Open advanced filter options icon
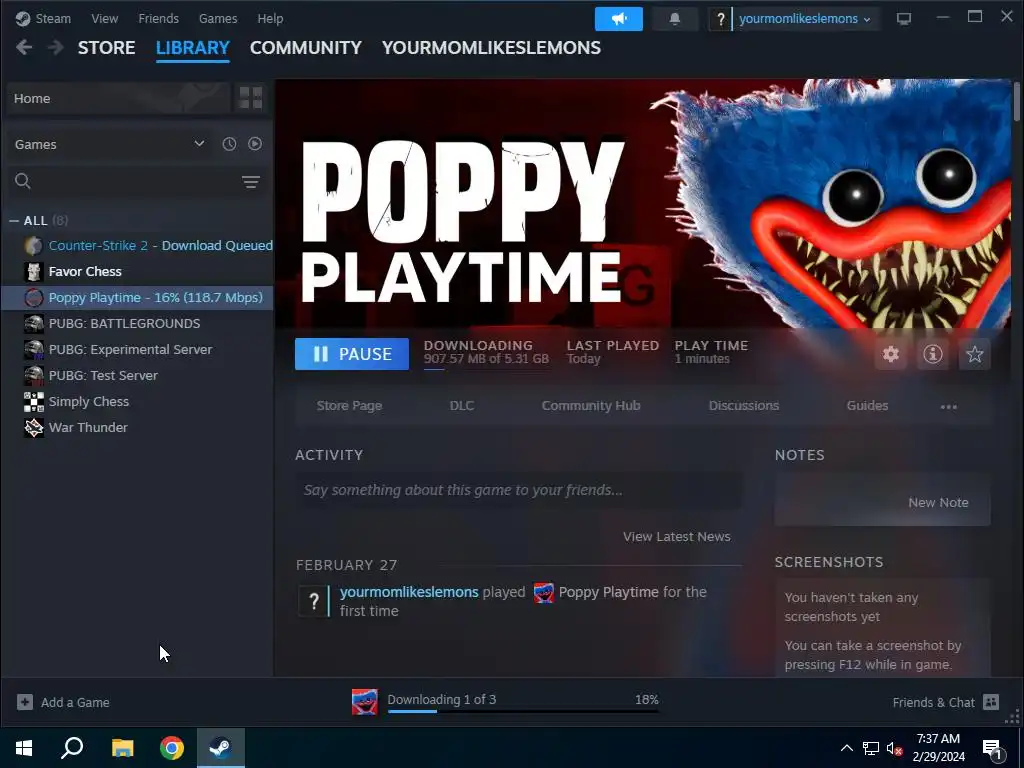1024x768 pixels. tap(251, 182)
